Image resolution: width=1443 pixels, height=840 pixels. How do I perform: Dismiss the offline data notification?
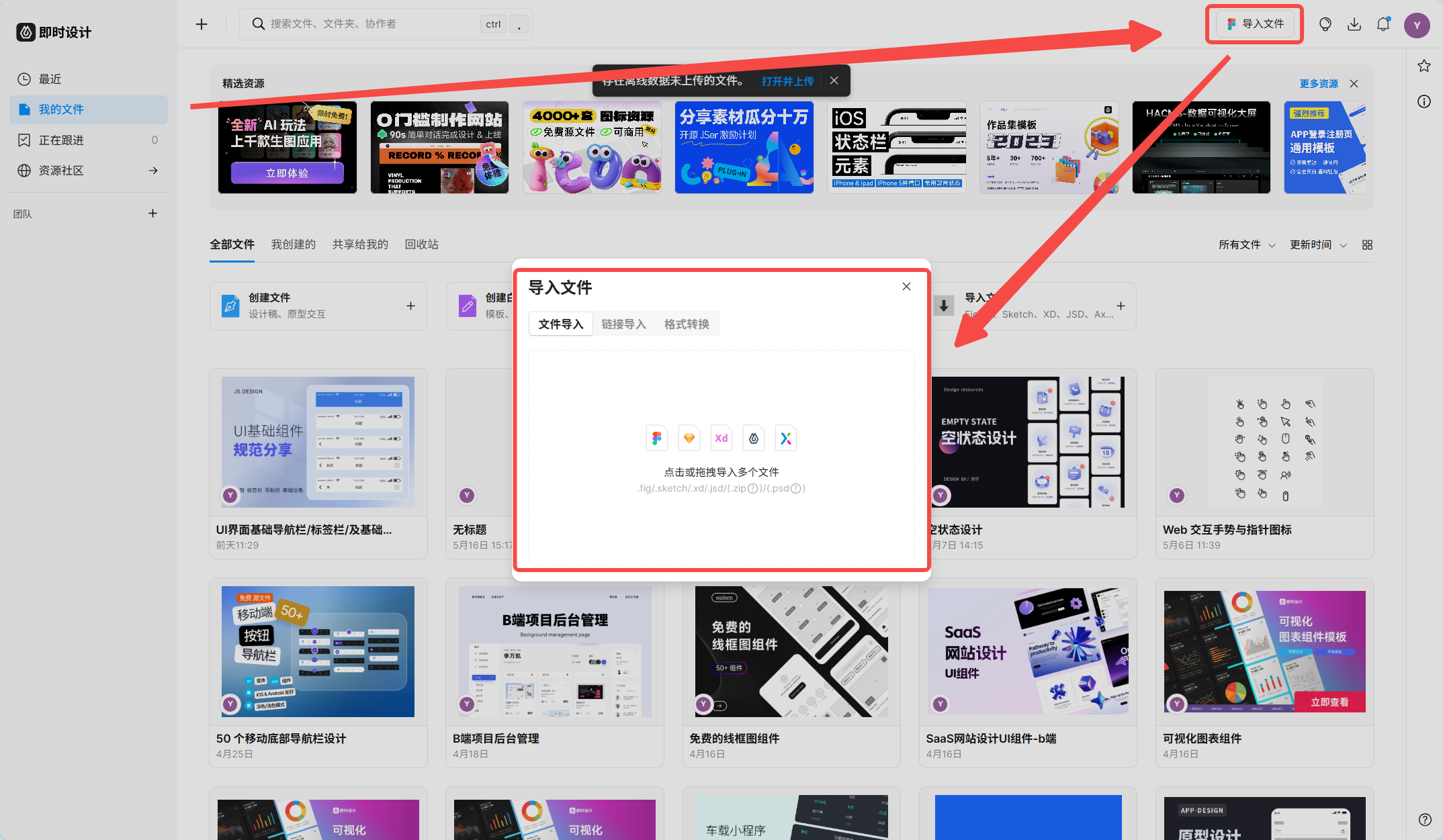click(834, 81)
